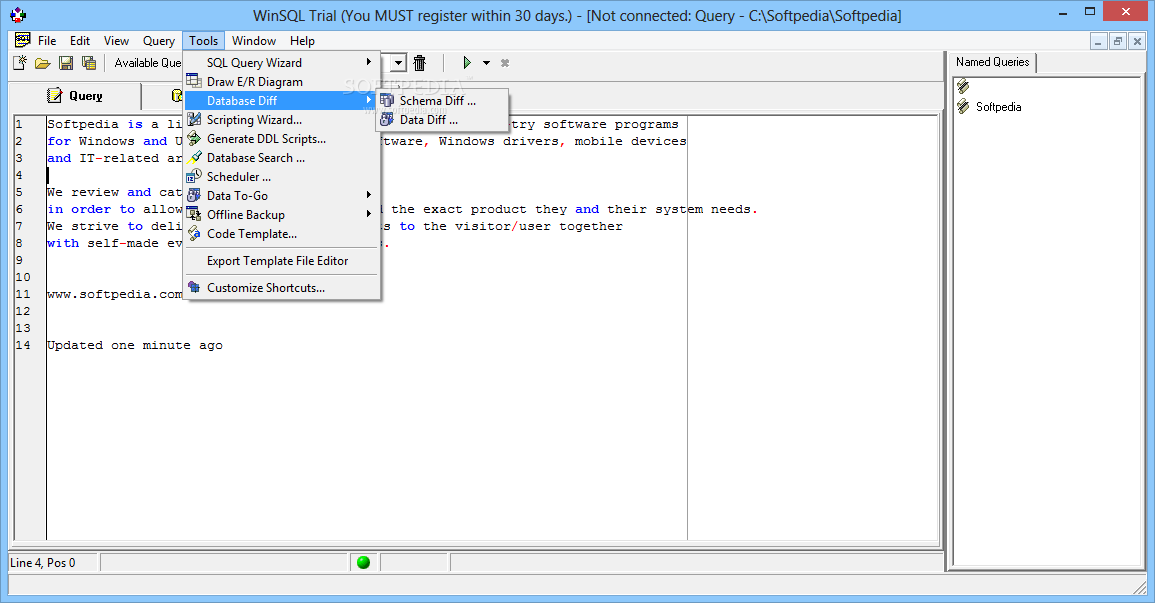This screenshot has height=603, width=1155.
Task: Expand the Data To-Go submenu arrow
Action: [x=369, y=195]
